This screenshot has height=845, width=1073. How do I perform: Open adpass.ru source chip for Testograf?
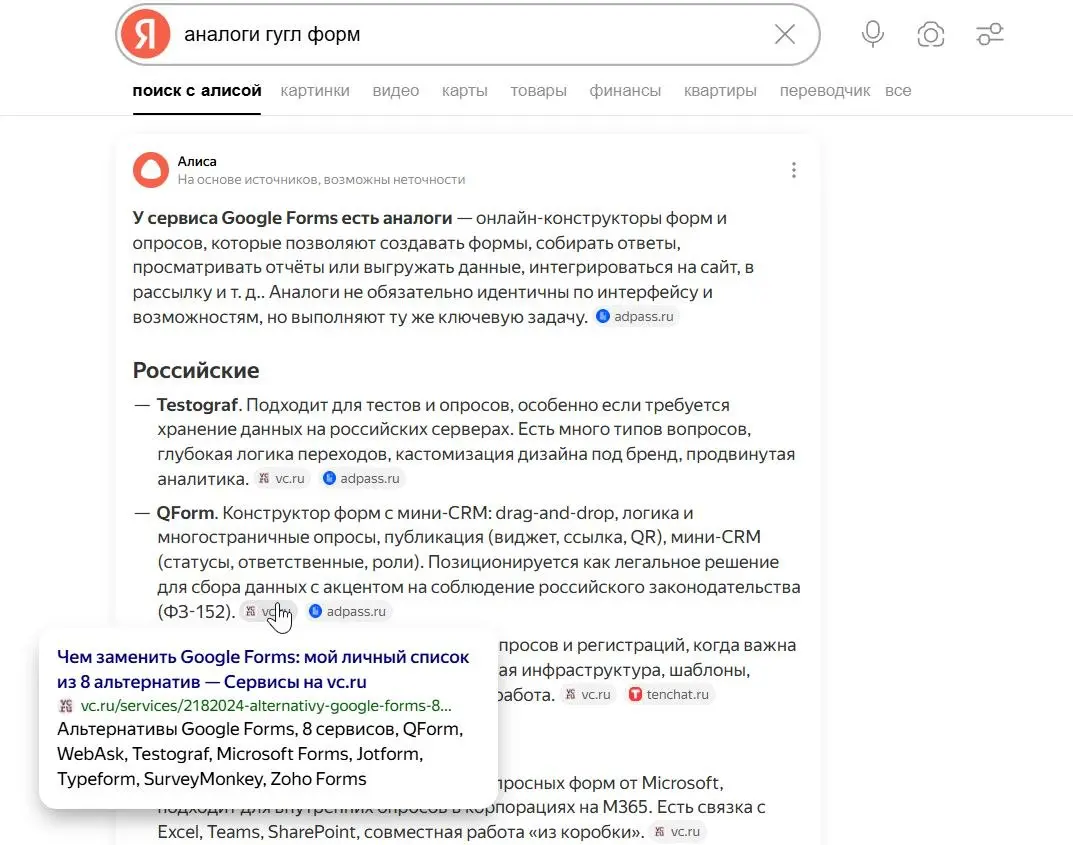click(361, 478)
